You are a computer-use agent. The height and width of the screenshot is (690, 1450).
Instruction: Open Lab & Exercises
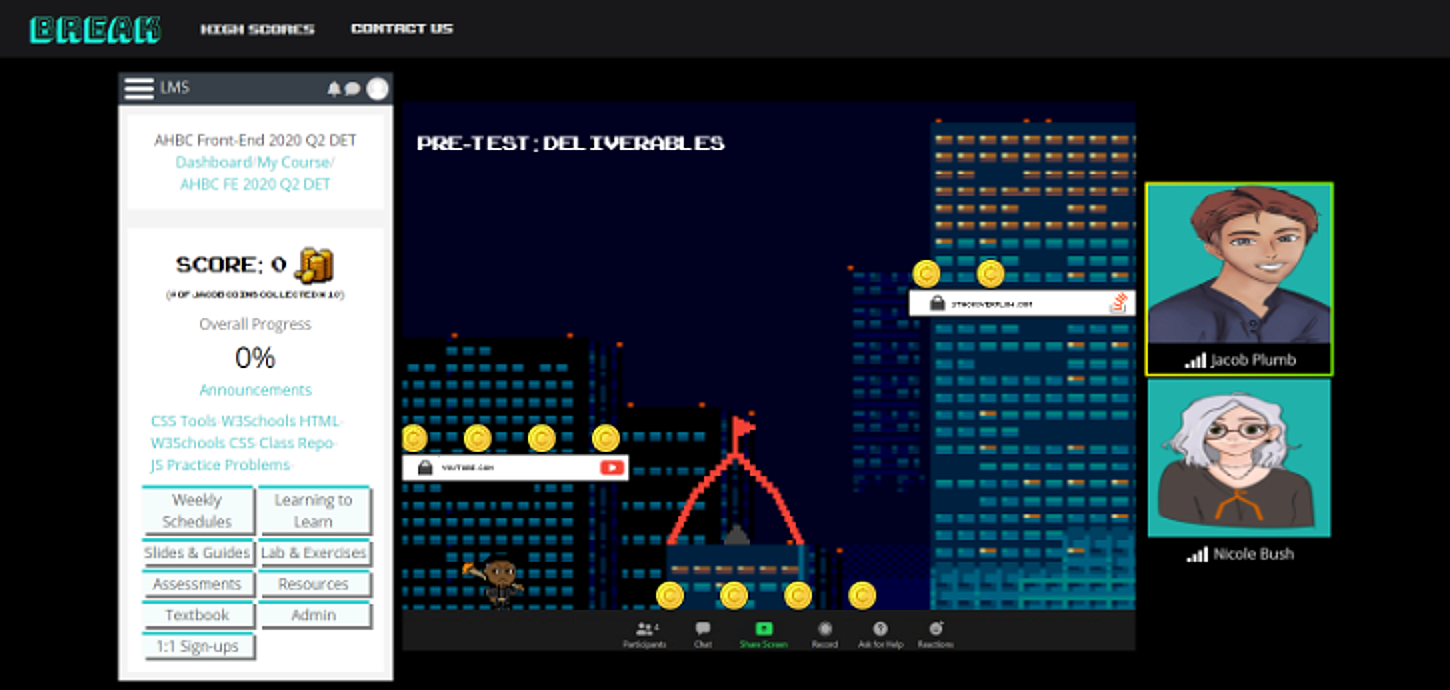click(313, 552)
